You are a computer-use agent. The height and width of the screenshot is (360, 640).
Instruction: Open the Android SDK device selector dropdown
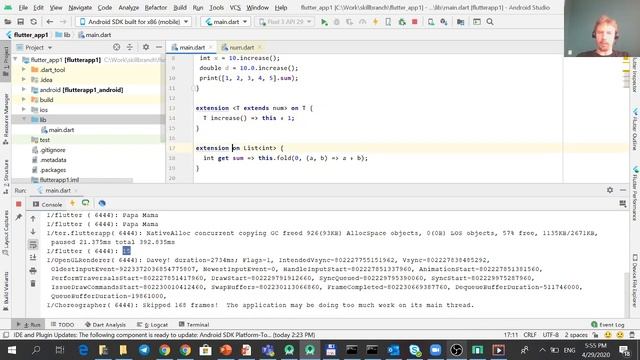click(x=133, y=22)
